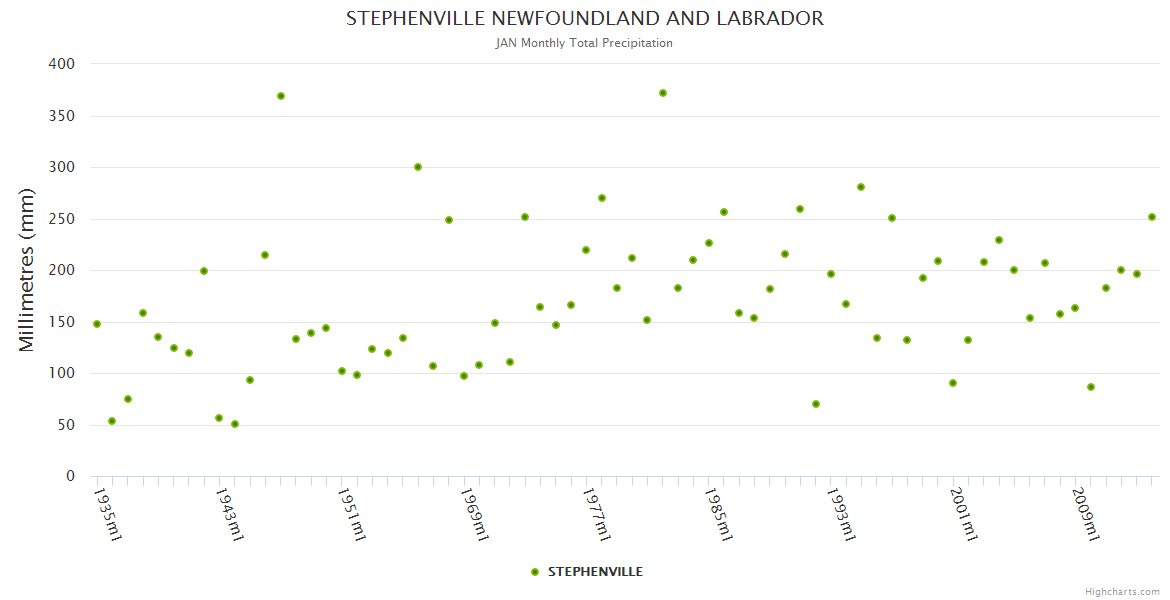Click the 1977m1 x-axis label
The height and width of the screenshot is (600, 1170).
597,514
